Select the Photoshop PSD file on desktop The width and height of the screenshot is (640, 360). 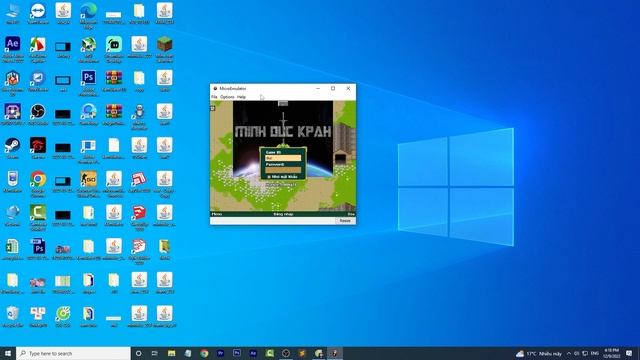click(x=38, y=249)
